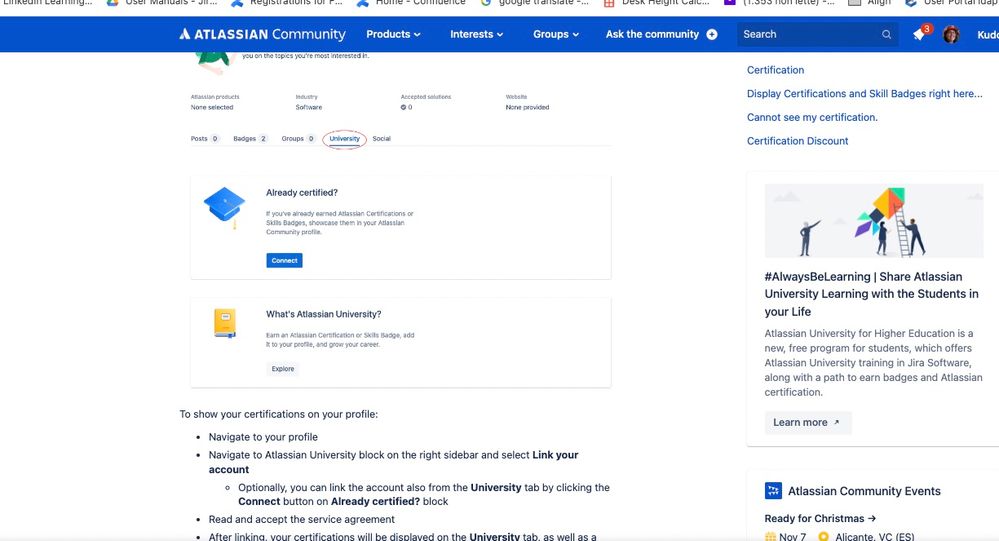The height and width of the screenshot is (541, 999).
Task: Select the Groups tab in profile screenshot
Action: 298,138
